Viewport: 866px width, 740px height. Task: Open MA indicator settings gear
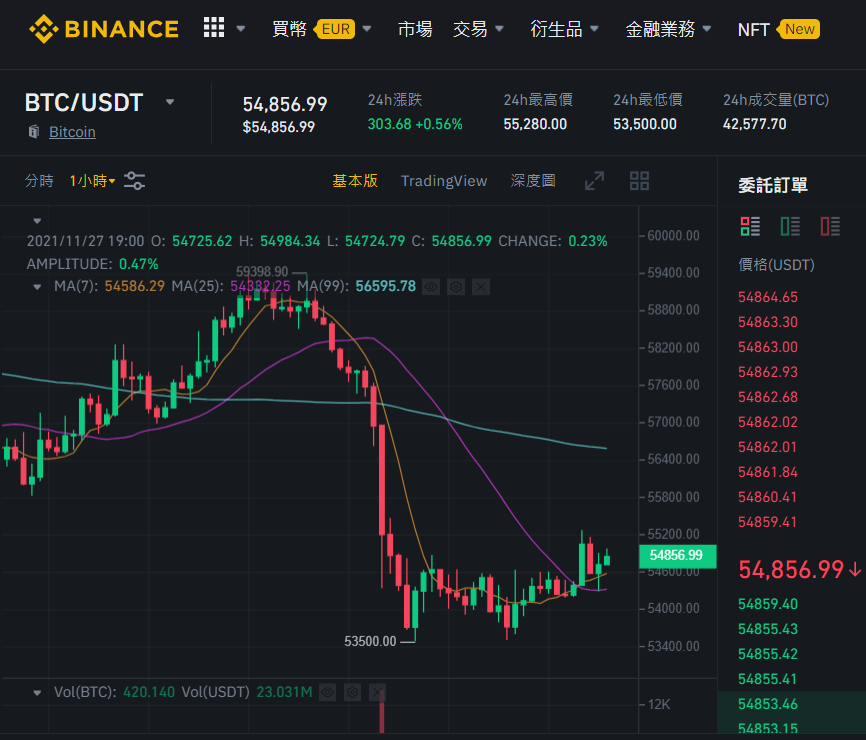click(x=456, y=287)
